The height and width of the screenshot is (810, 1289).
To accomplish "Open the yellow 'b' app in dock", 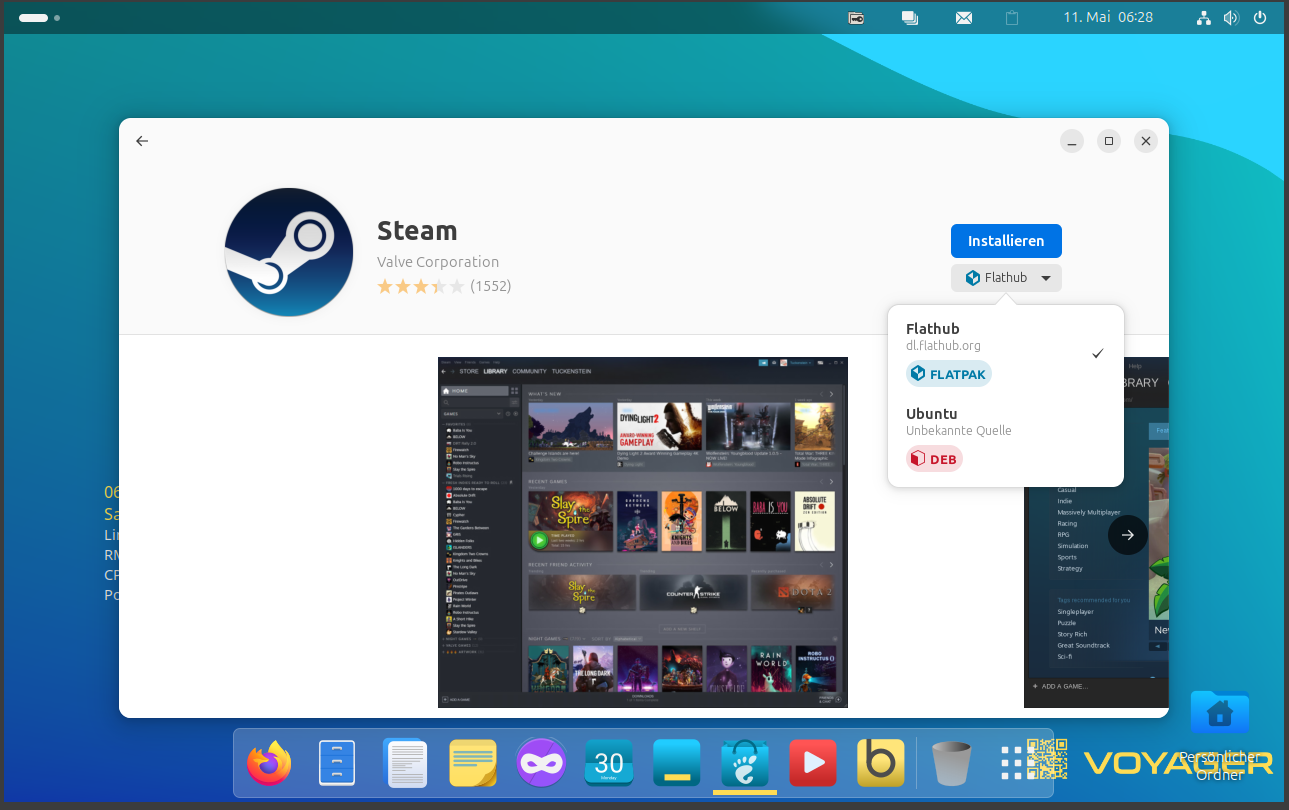I will (x=881, y=764).
